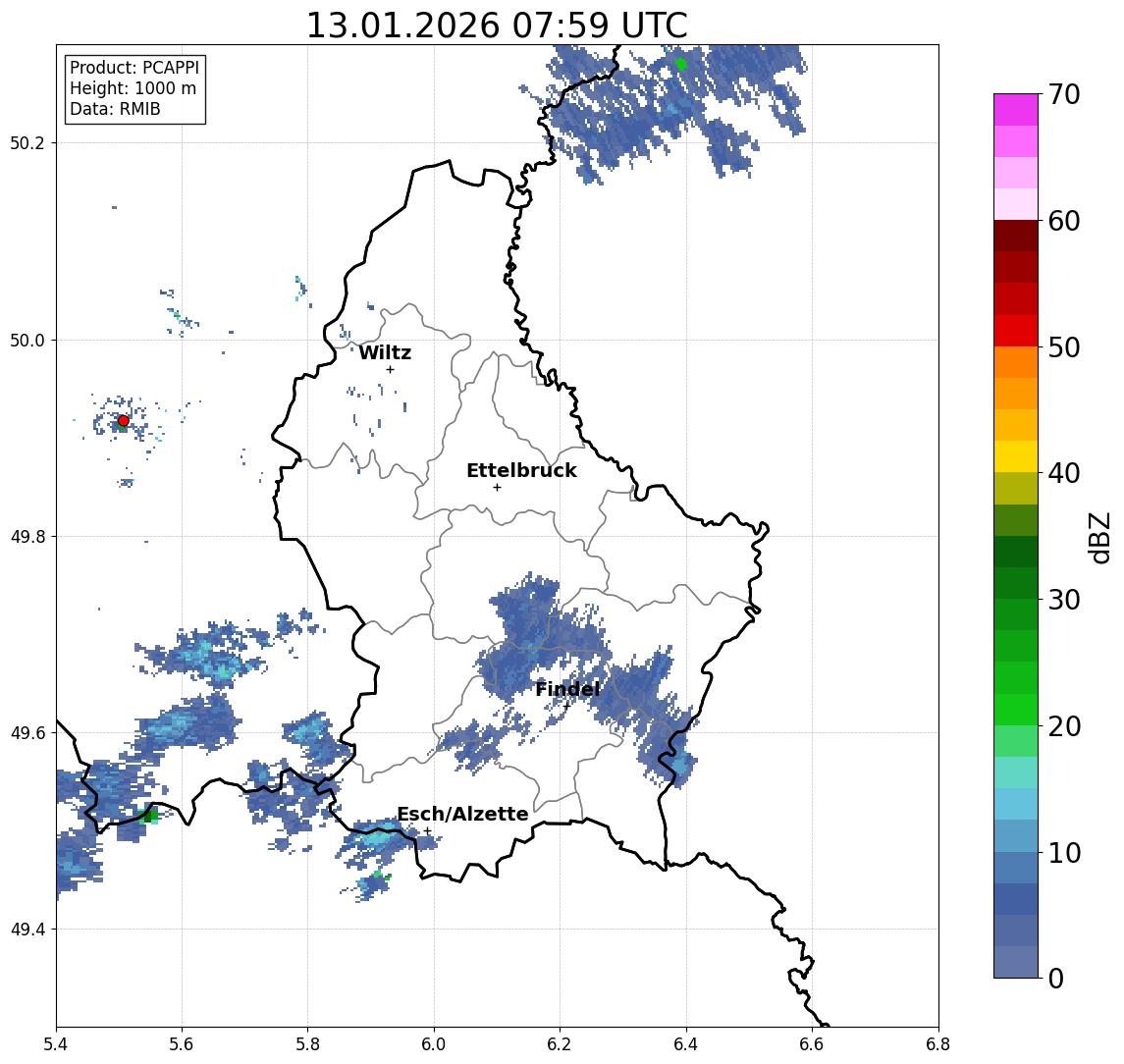
Task: Click the latitude tick label 49.4
Action: 27,930
